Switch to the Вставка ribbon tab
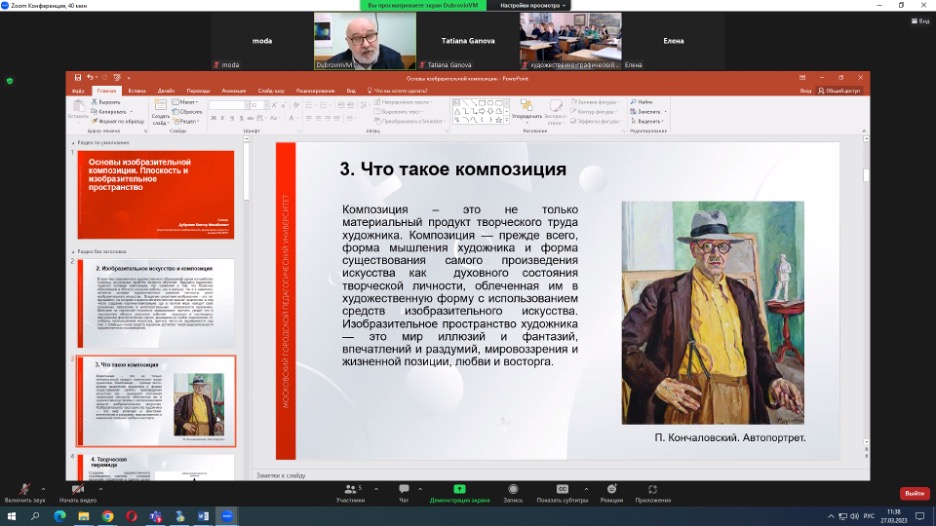936x526 pixels. (136, 90)
